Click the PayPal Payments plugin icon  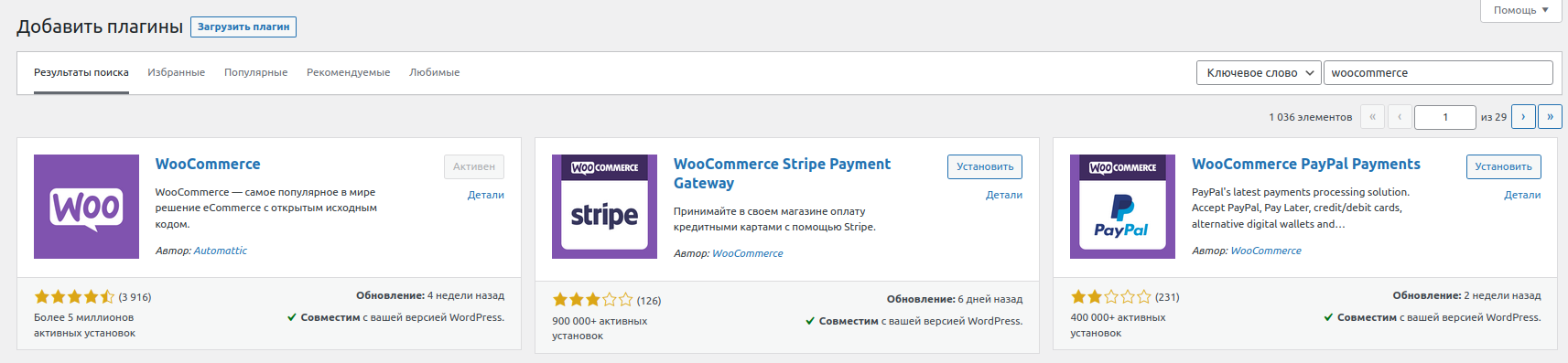[1122, 207]
